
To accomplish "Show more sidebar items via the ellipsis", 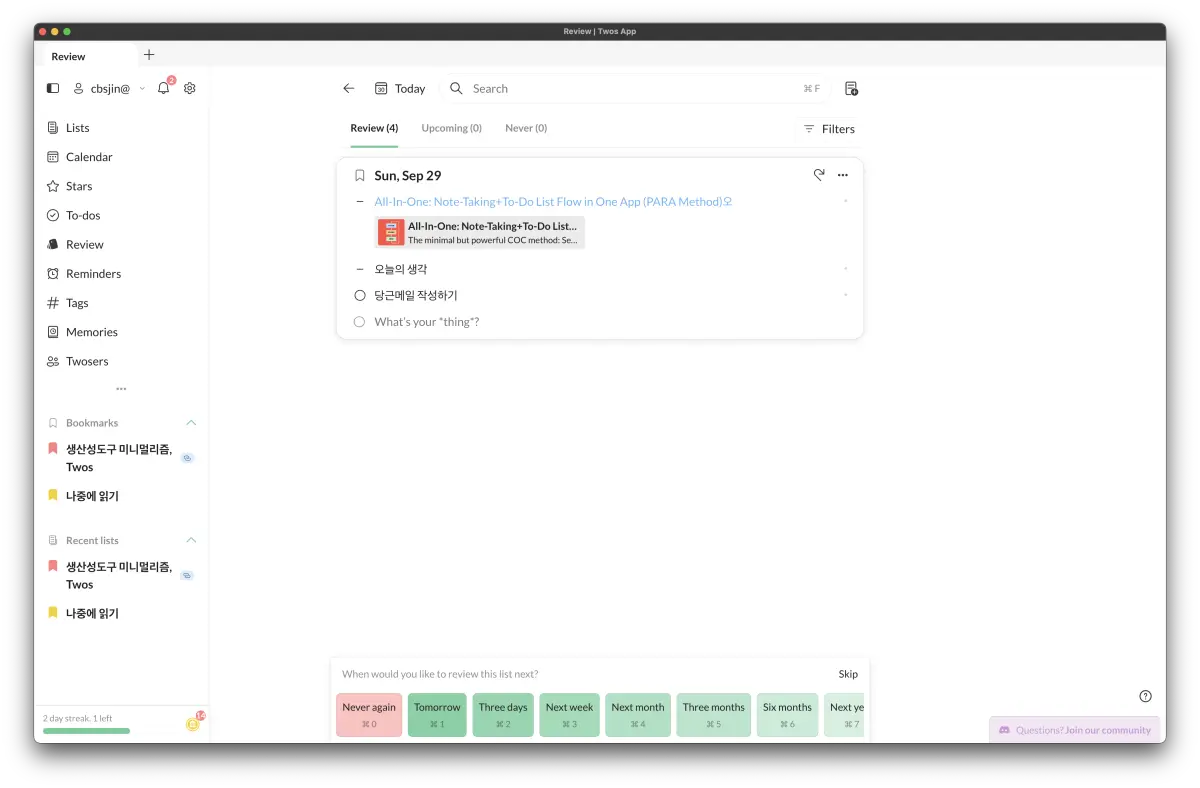I will (x=121, y=389).
